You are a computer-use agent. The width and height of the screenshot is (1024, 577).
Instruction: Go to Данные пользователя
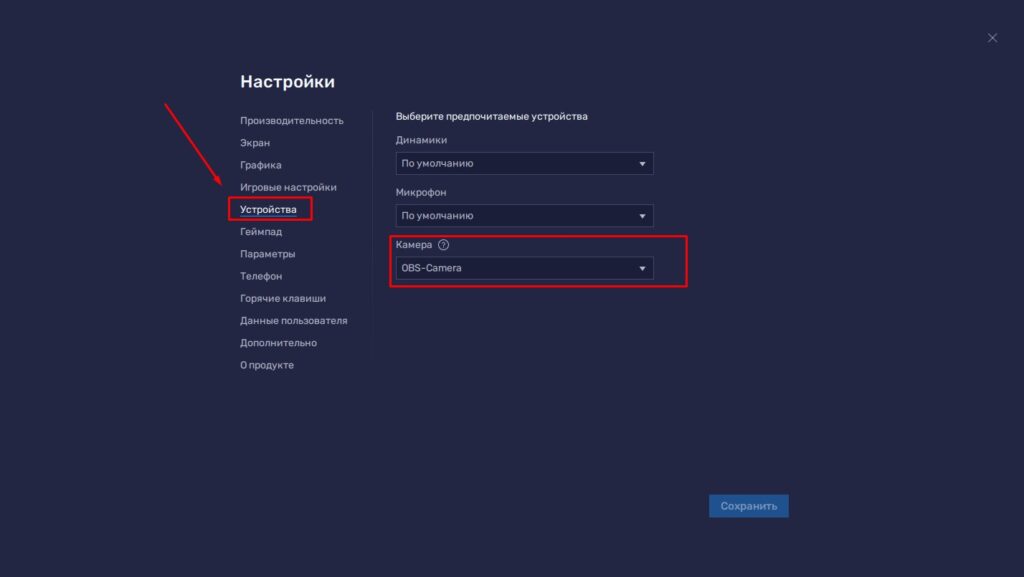pyautogui.click(x=293, y=320)
